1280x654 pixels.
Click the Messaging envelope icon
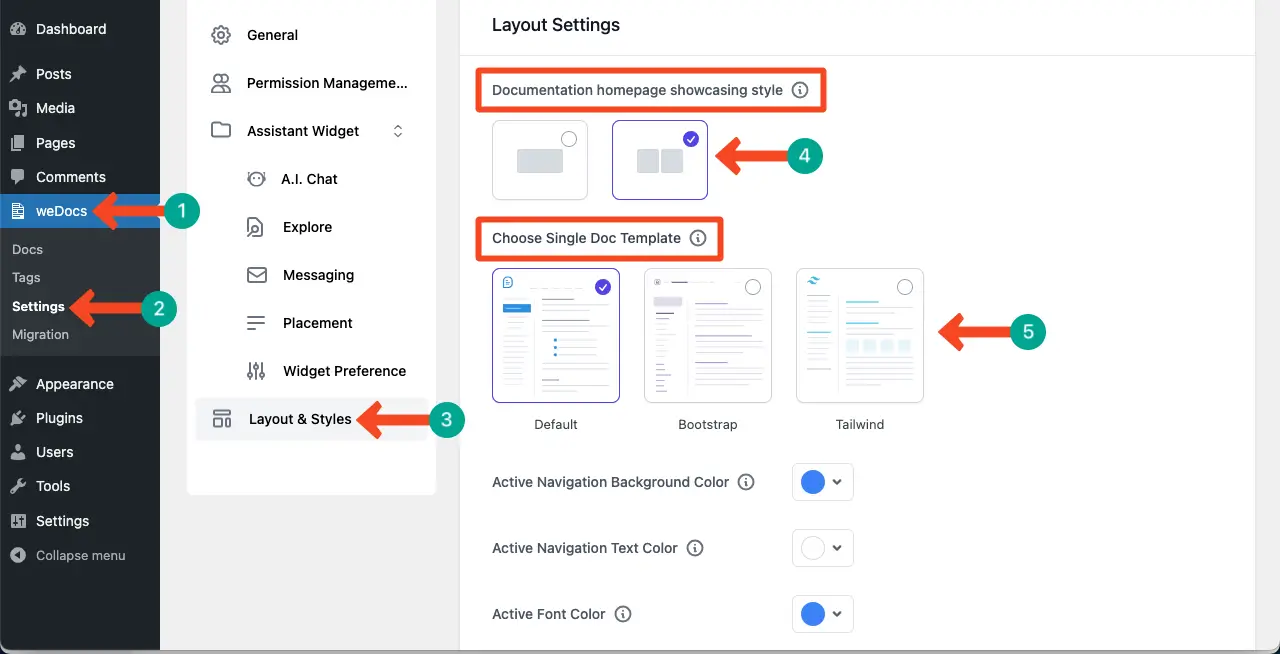click(256, 275)
